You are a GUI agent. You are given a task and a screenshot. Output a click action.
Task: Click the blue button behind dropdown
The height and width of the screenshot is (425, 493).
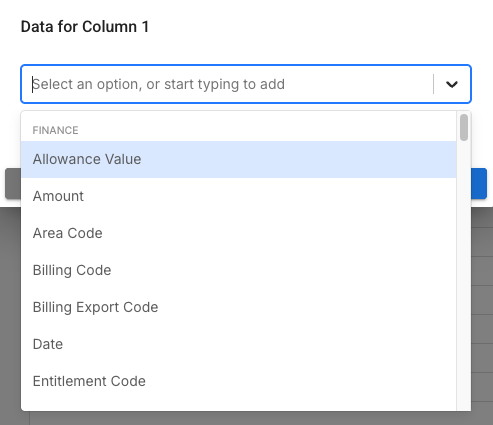(x=479, y=184)
